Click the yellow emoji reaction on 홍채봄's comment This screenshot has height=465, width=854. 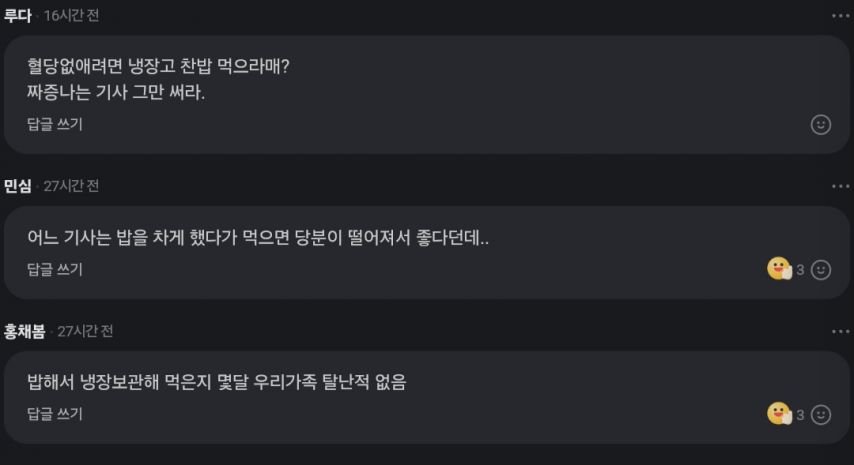click(x=779, y=413)
